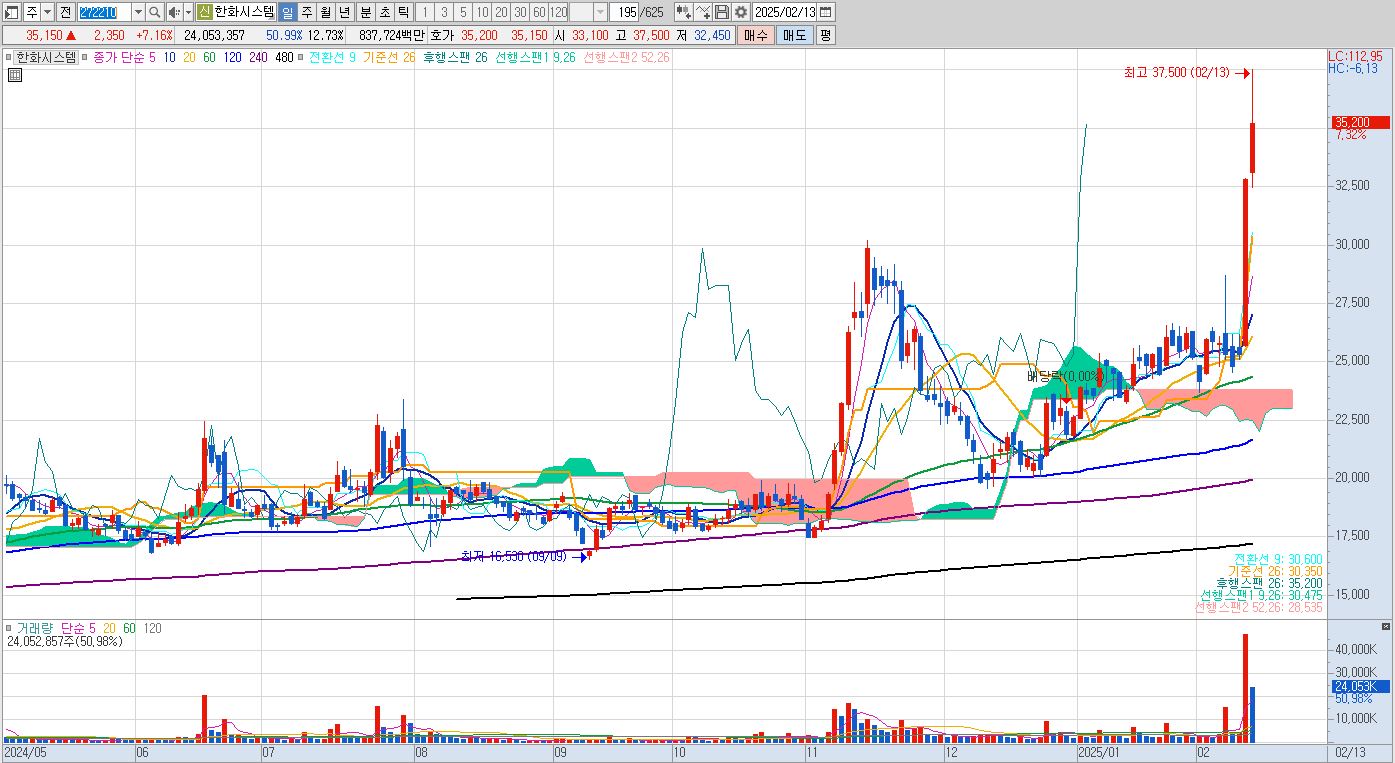Click the 전 button

point(65,12)
